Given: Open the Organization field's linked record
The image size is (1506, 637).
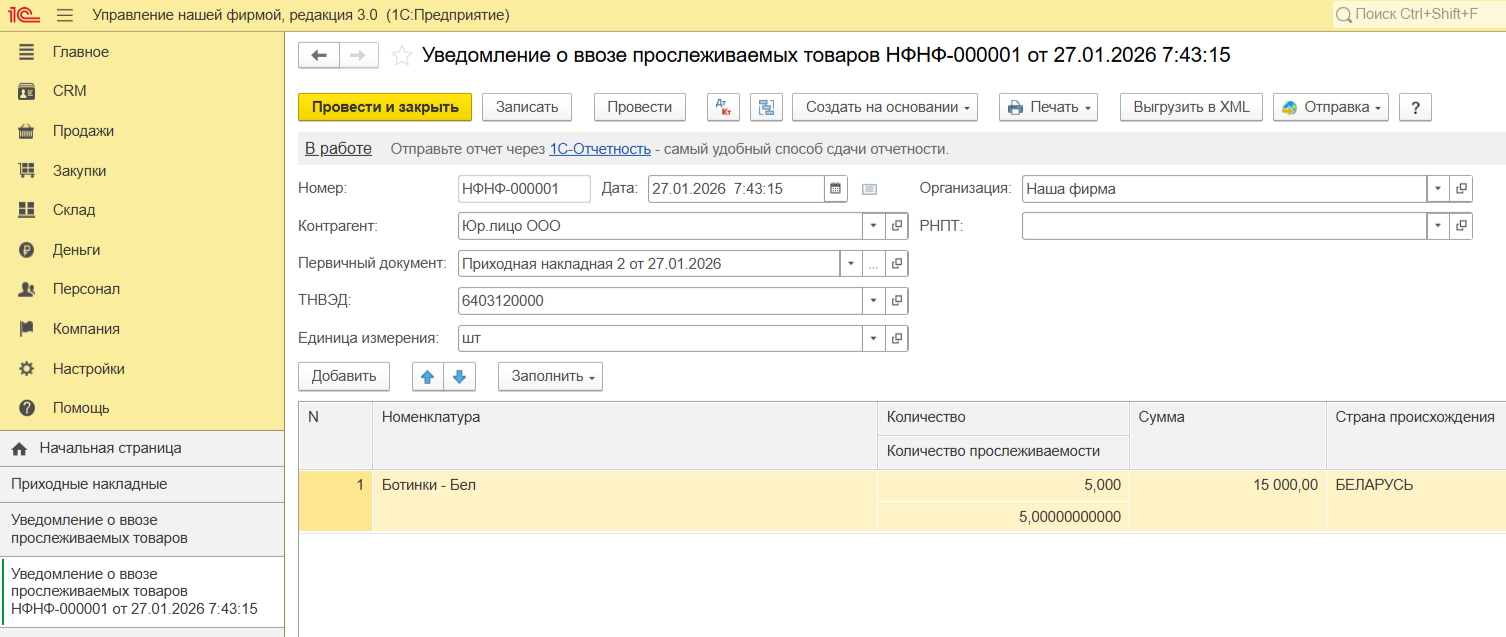Looking at the screenshot, I should [x=1462, y=188].
